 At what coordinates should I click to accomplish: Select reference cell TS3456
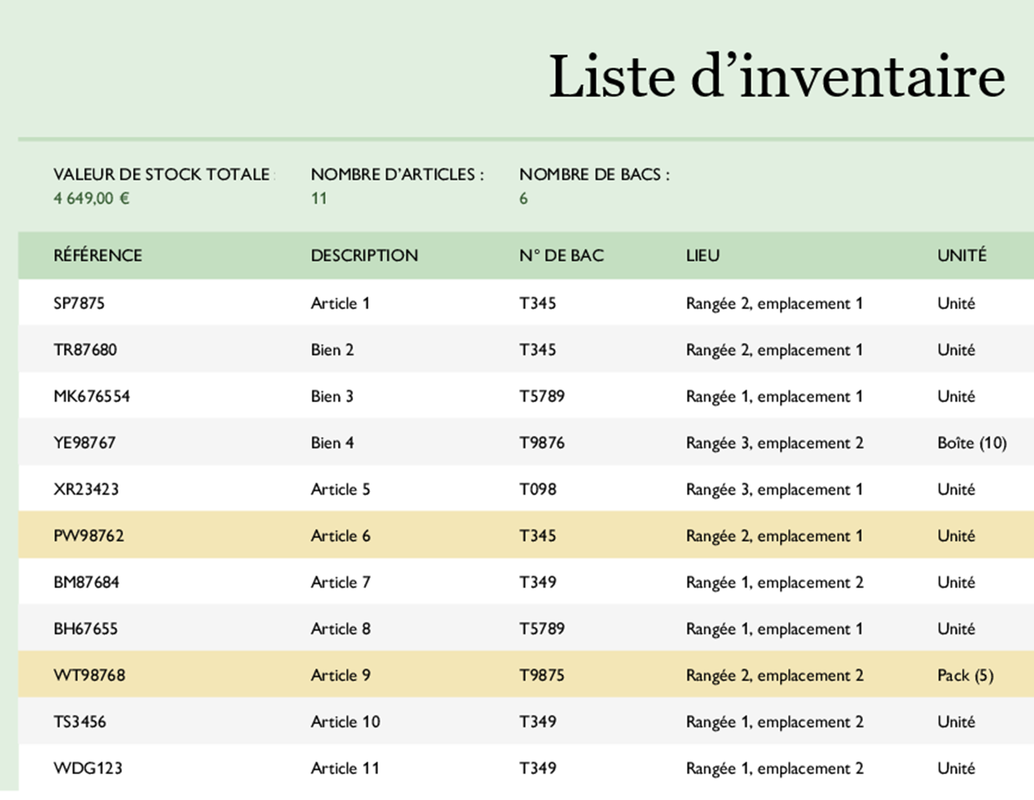coord(80,721)
